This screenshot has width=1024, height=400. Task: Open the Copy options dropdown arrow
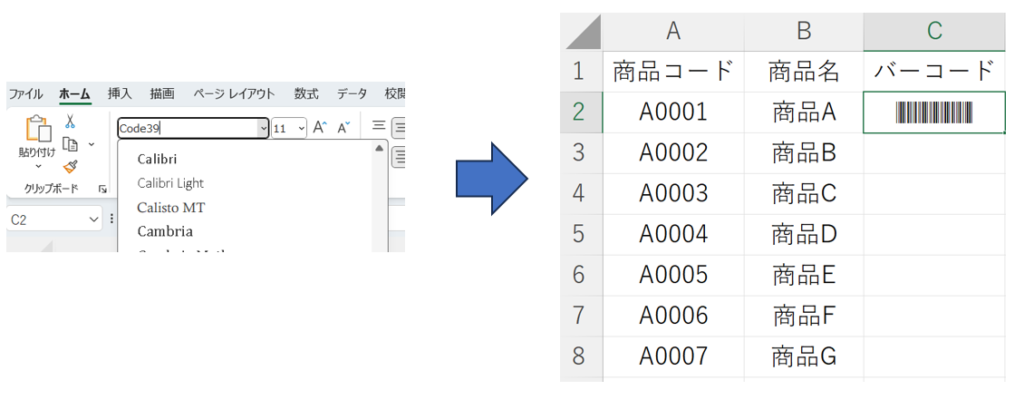coord(91,144)
